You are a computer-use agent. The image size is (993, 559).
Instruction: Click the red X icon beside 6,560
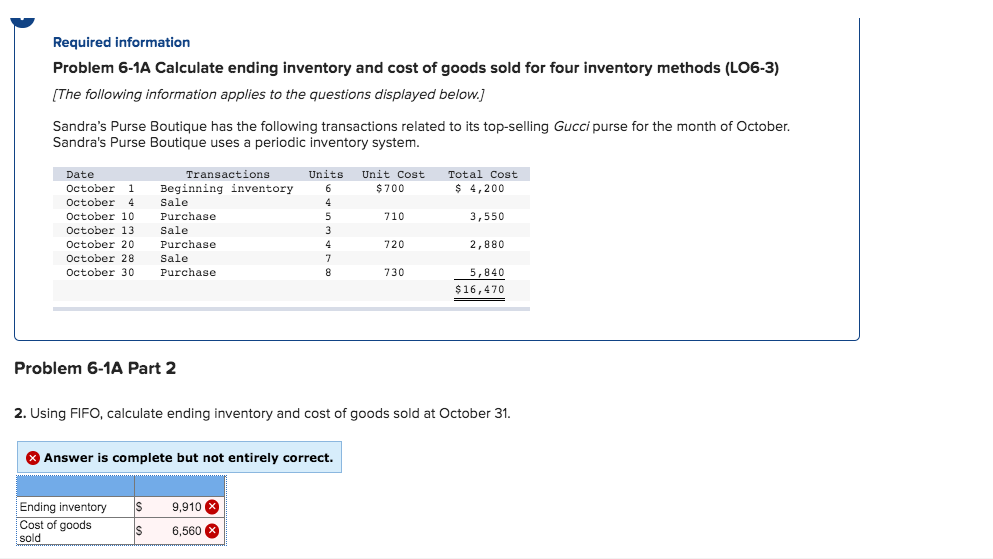click(x=212, y=531)
